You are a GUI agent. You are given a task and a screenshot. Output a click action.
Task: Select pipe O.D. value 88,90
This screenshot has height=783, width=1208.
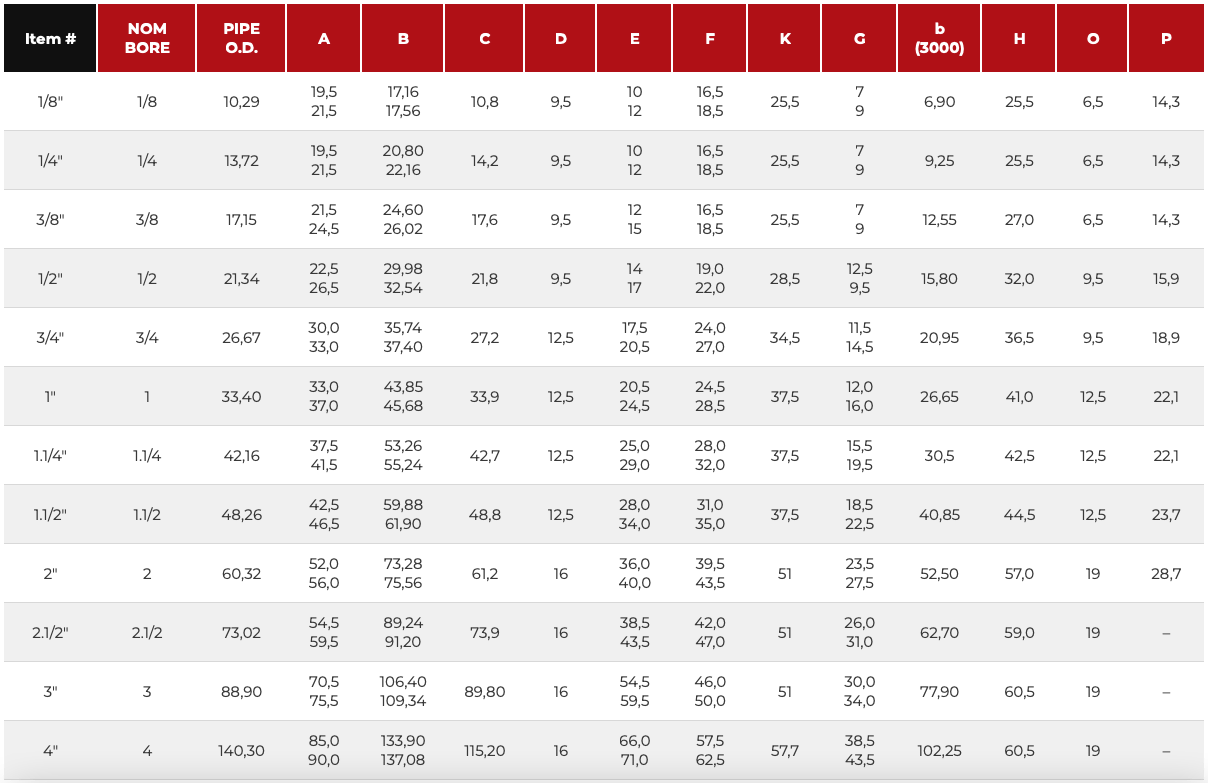coord(241,692)
